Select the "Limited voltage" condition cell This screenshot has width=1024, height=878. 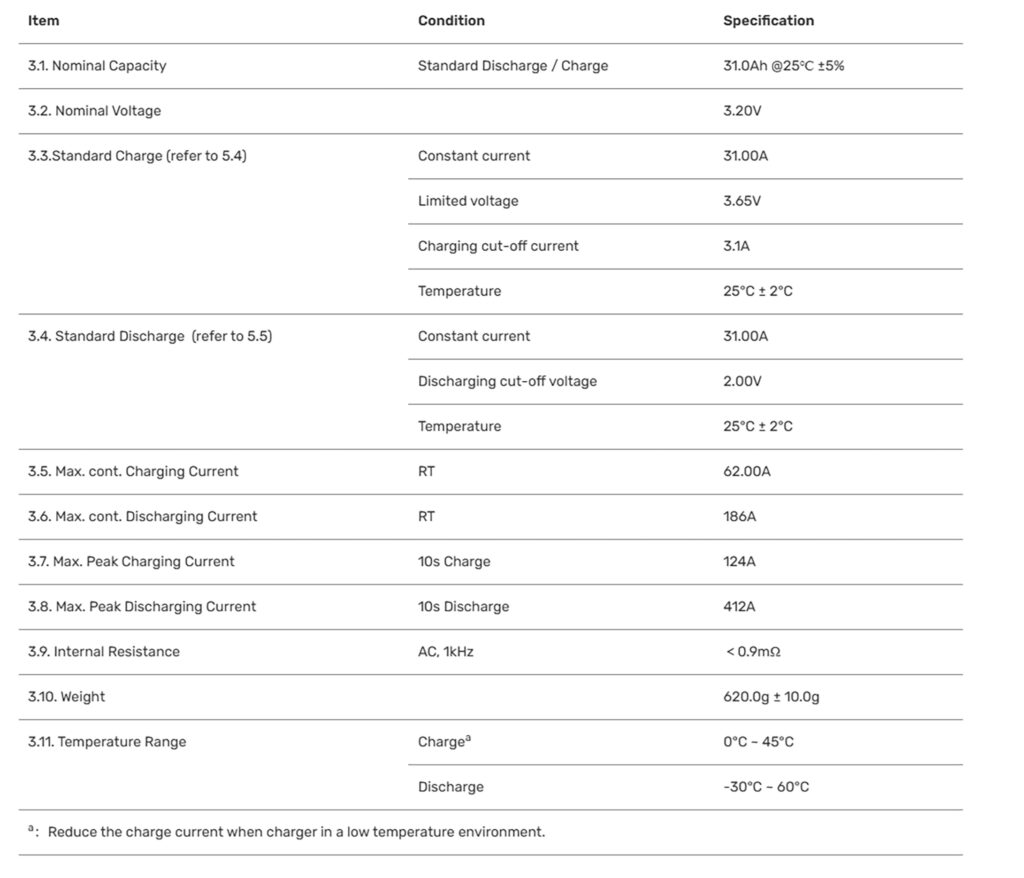tap(468, 201)
